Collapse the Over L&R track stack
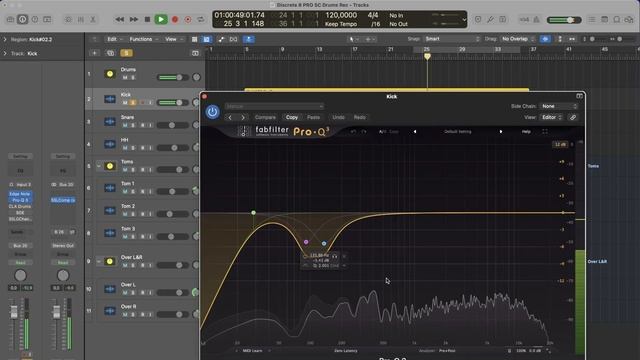The width and height of the screenshot is (640, 360). pos(98,261)
